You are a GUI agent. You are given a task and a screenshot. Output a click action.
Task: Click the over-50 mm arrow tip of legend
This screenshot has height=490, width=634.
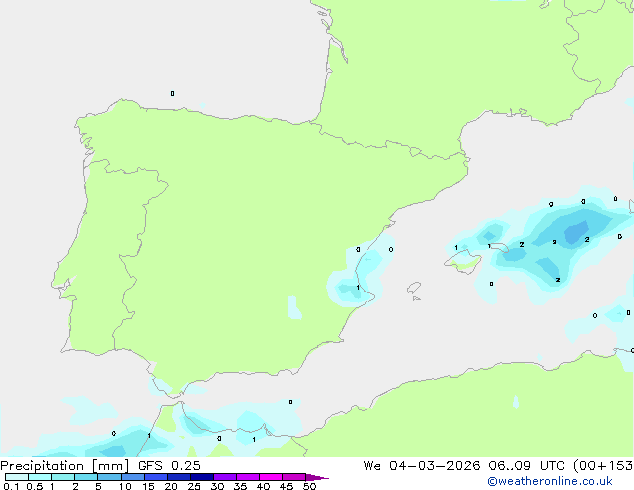pyautogui.click(x=317, y=477)
